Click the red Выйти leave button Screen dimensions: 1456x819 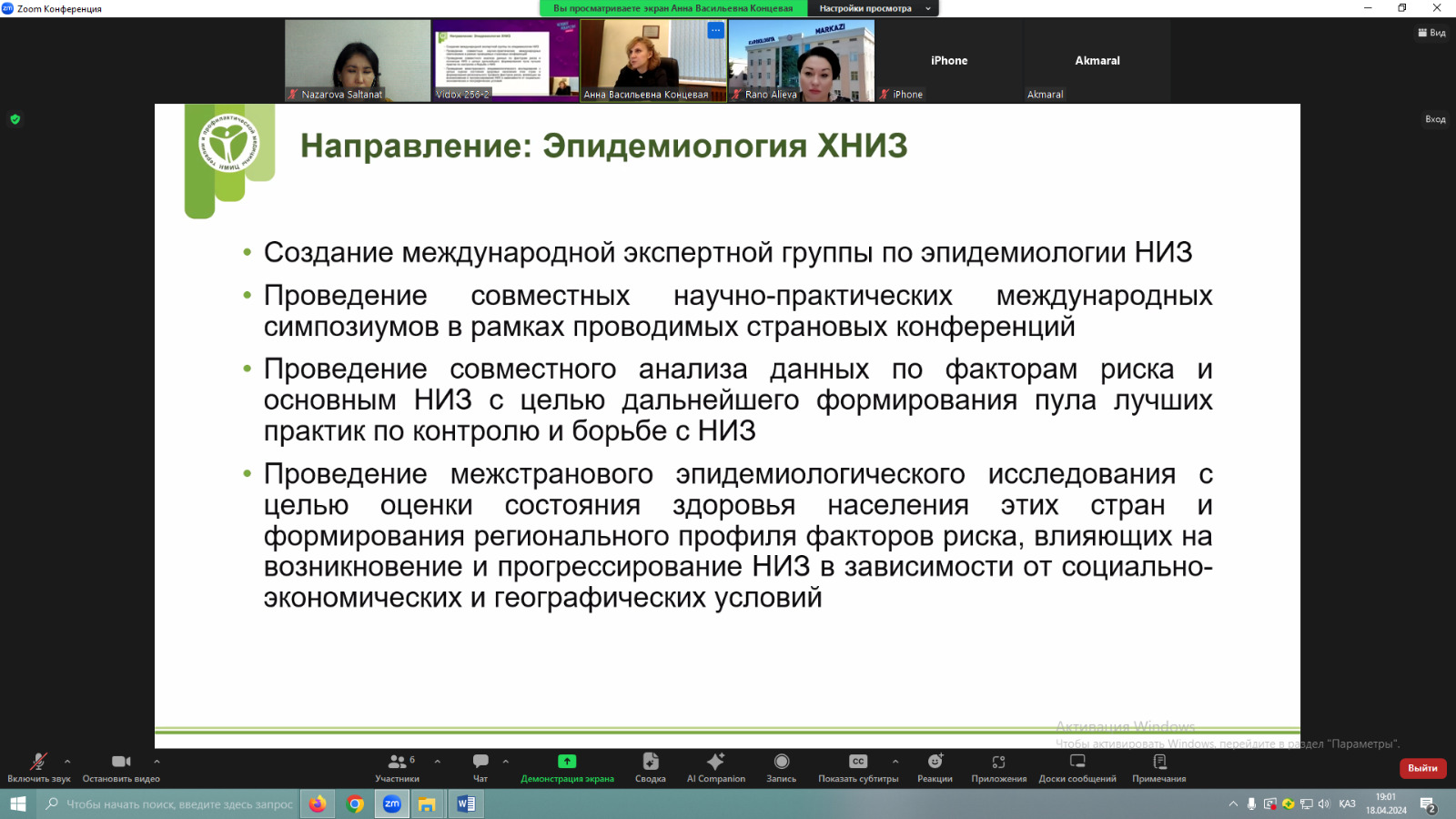coord(1422,768)
